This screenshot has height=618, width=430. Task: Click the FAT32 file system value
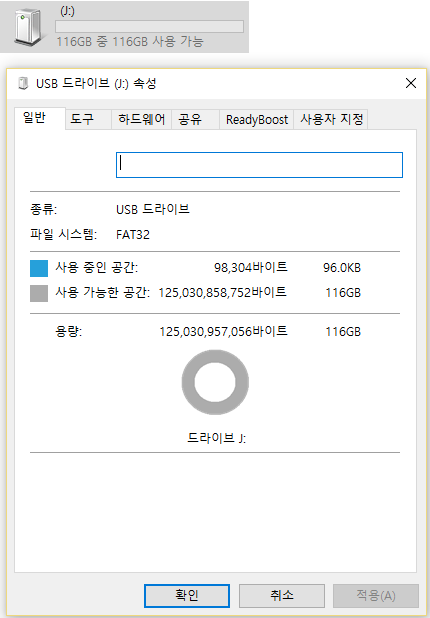point(133,235)
